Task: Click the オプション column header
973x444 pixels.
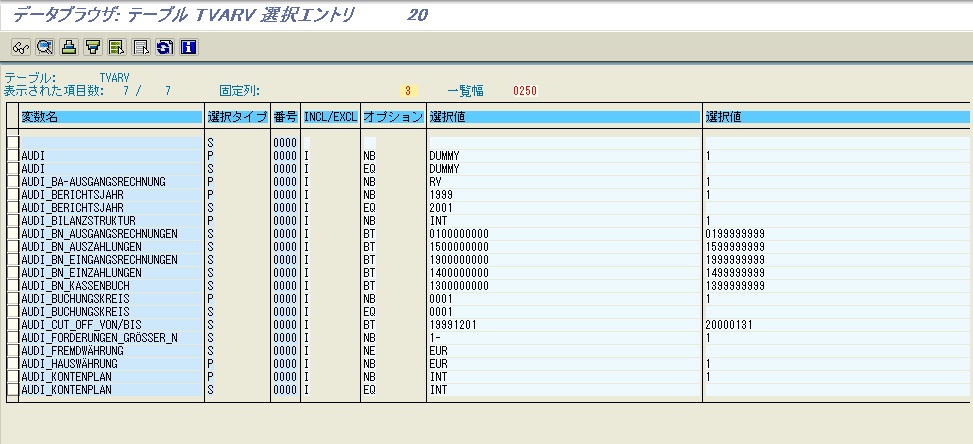Action: point(393,117)
